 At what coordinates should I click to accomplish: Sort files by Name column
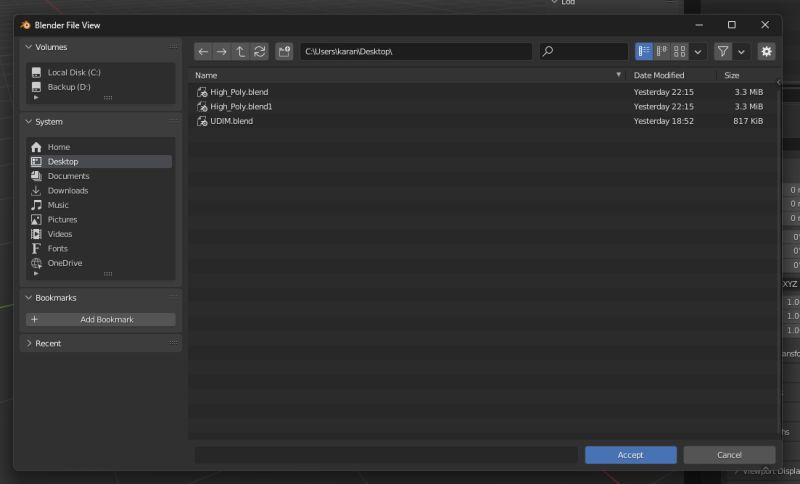[x=206, y=75]
